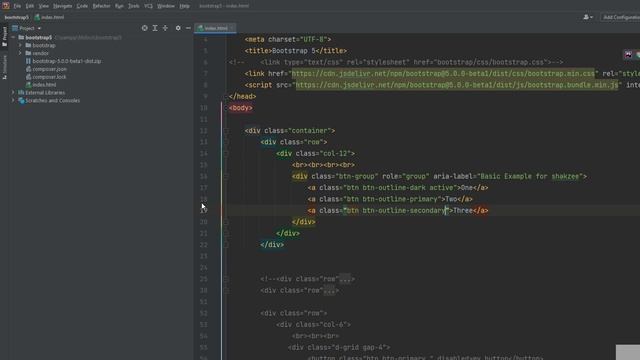Expand folded ellipsis in div row line 38
640x360 pixels.
pos(329,291)
